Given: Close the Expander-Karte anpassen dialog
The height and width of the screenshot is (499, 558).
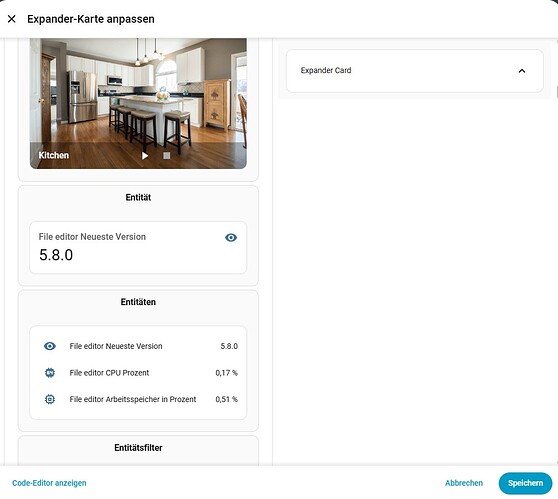Looking at the screenshot, I should pyautogui.click(x=11, y=19).
